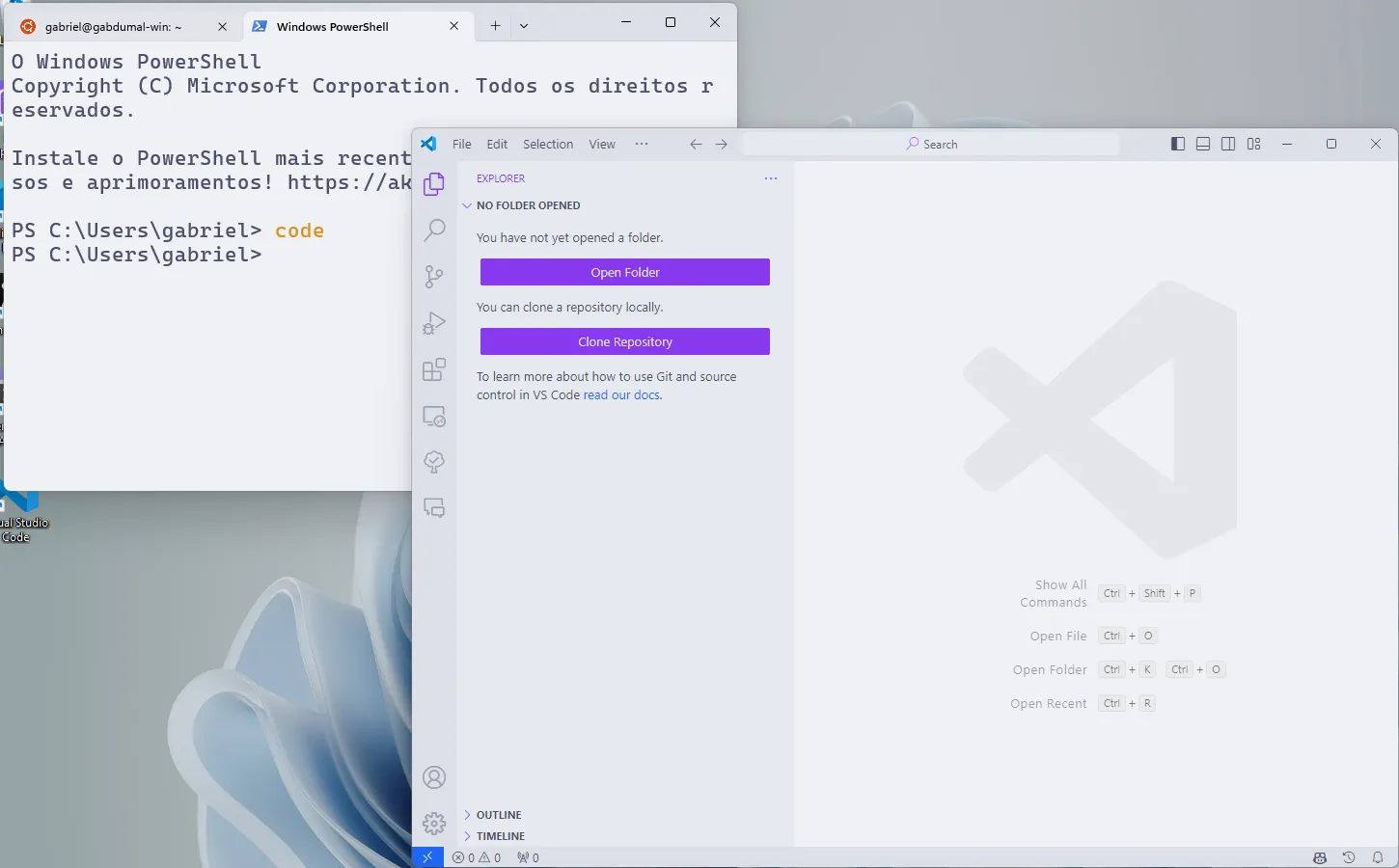Click the Open Folder button

[x=625, y=272]
